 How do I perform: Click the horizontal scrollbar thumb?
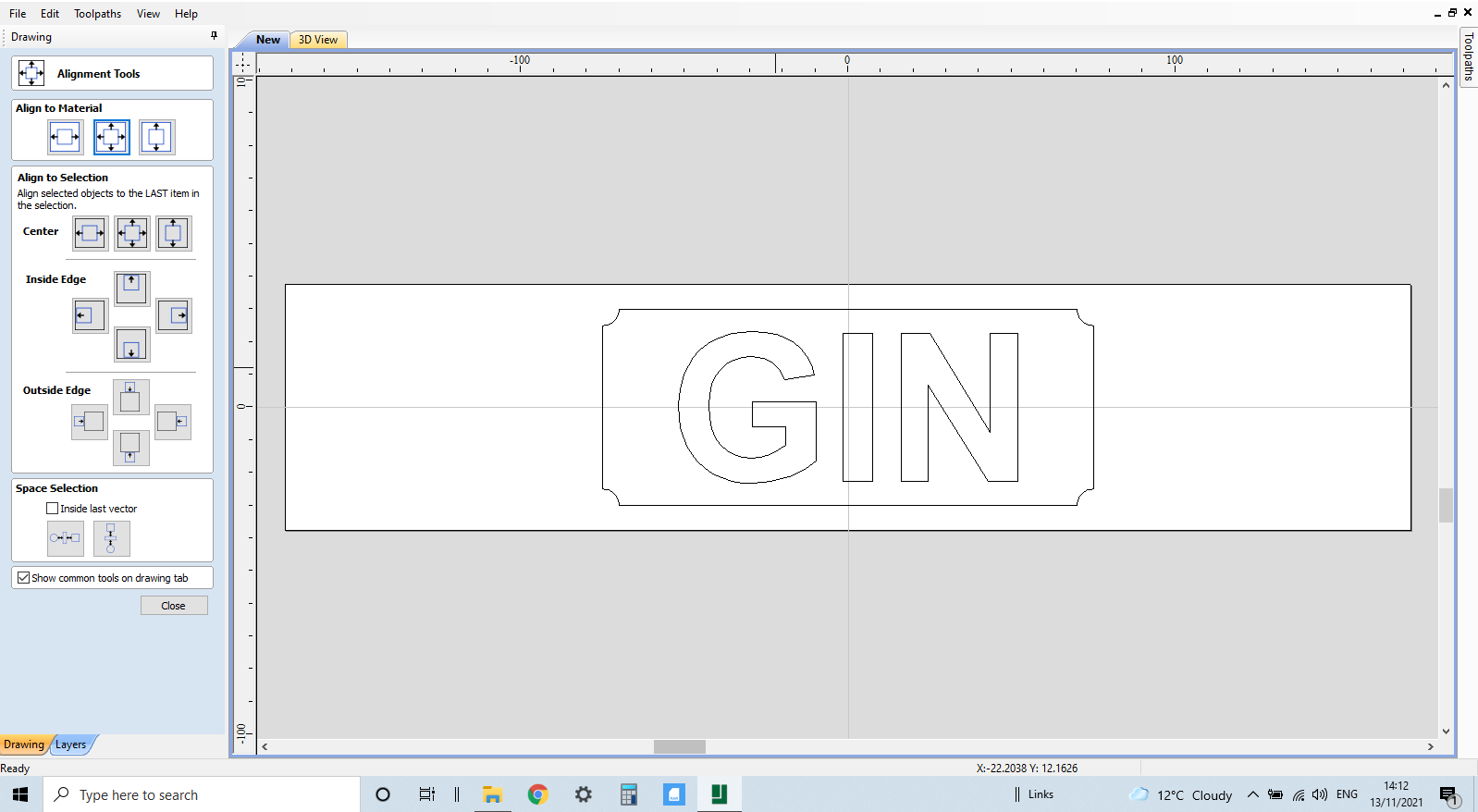[680, 746]
